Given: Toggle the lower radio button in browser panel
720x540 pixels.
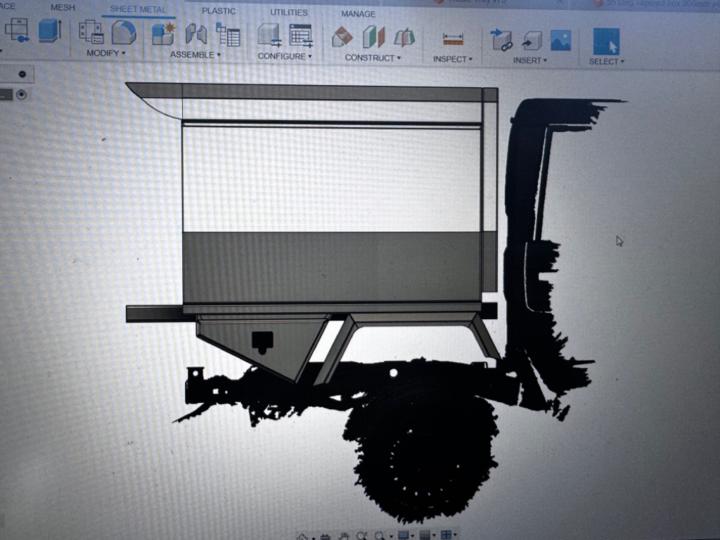Looking at the screenshot, I should click(21, 95).
